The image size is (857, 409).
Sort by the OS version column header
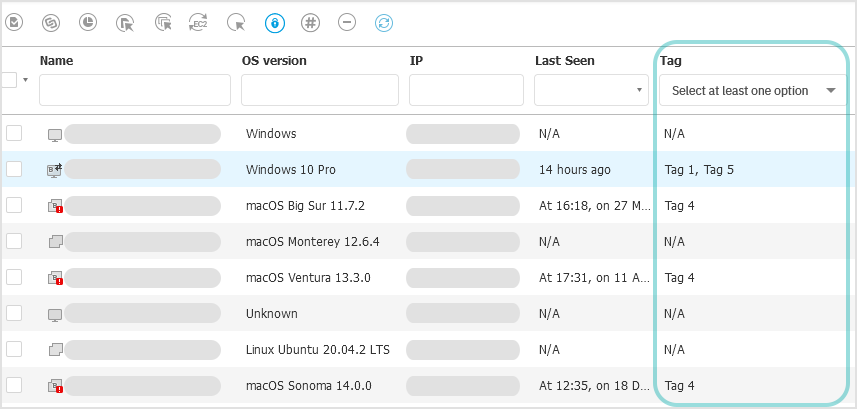[x=274, y=61]
